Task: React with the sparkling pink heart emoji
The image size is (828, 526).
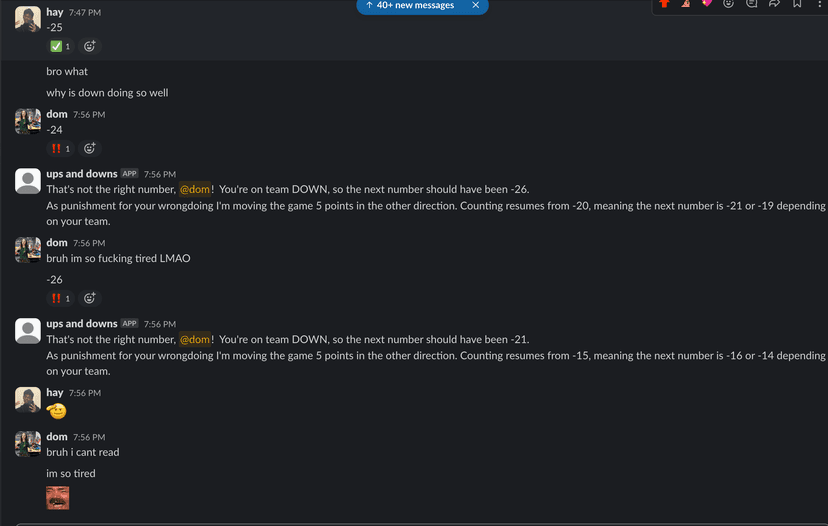Action: point(707,3)
